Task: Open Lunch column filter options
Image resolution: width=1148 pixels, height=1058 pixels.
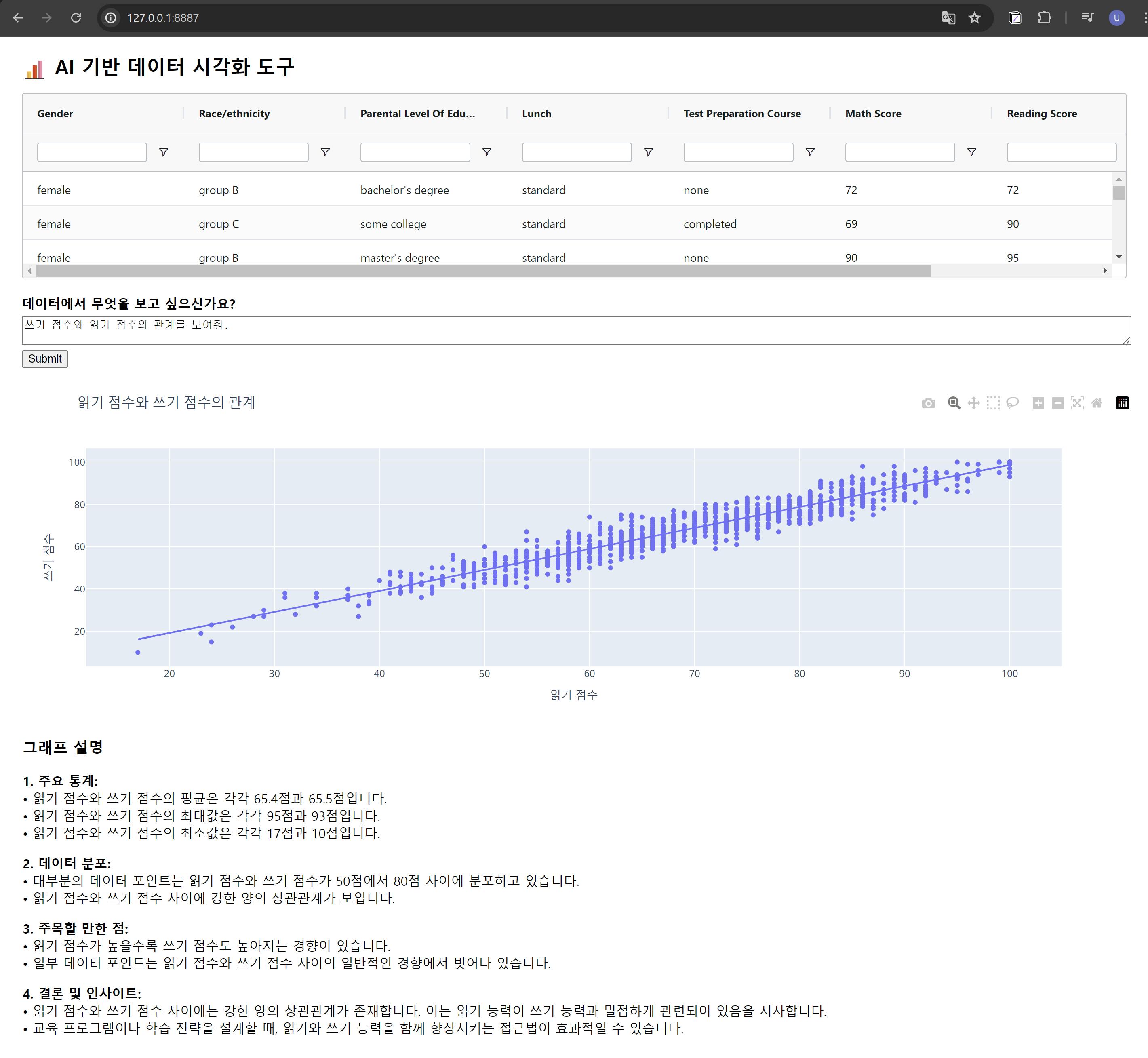Action: click(648, 152)
